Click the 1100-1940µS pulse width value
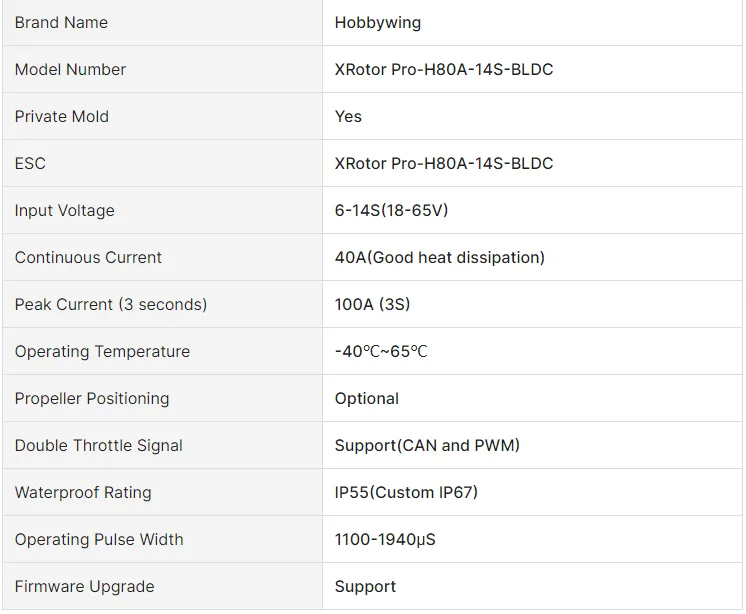Viewport: 746px width, 614px height. tap(385, 540)
